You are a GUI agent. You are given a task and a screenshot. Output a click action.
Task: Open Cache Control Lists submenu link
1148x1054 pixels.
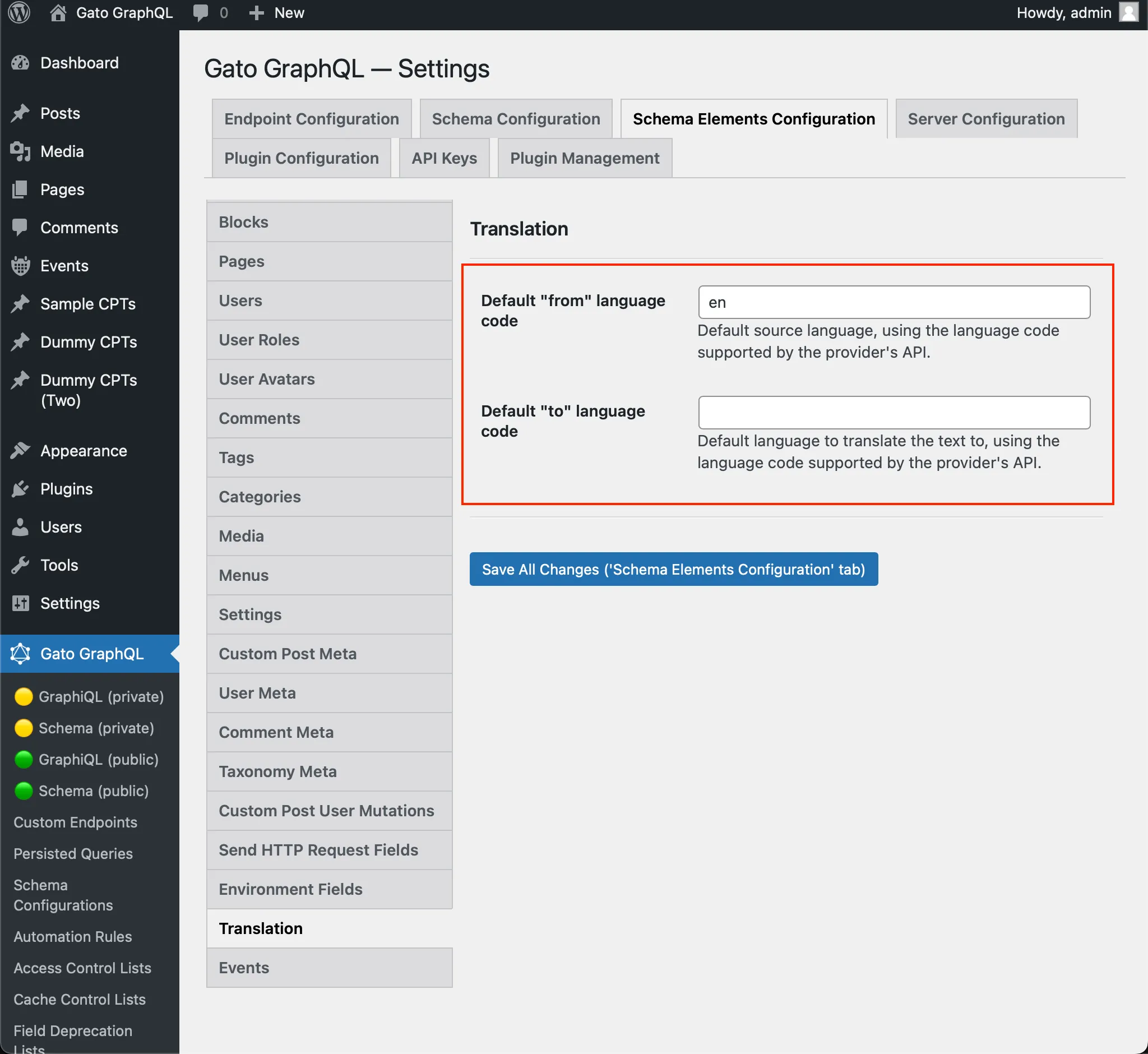click(x=80, y=999)
